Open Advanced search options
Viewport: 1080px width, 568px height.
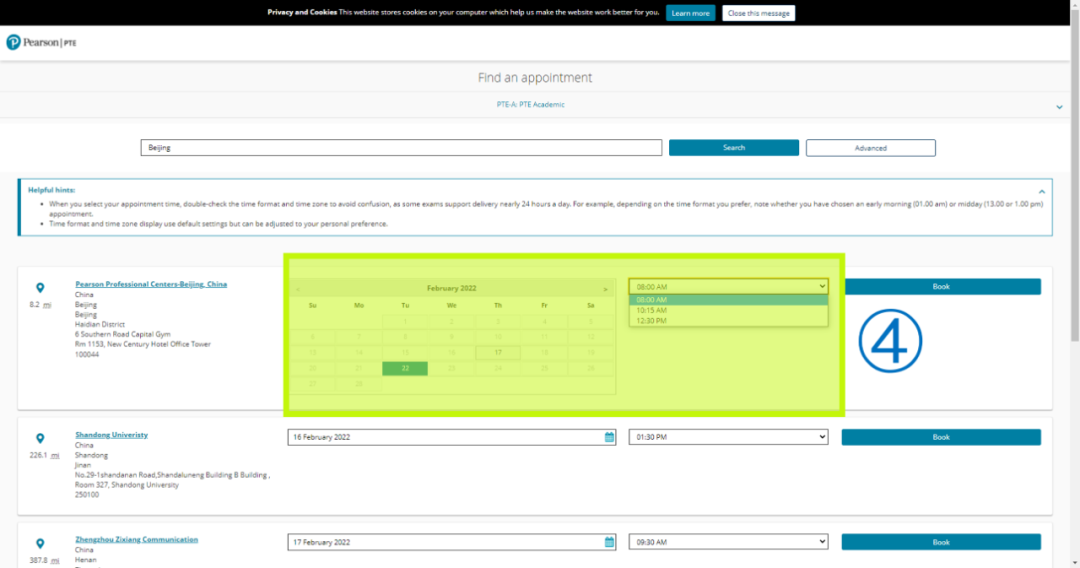[x=870, y=148]
